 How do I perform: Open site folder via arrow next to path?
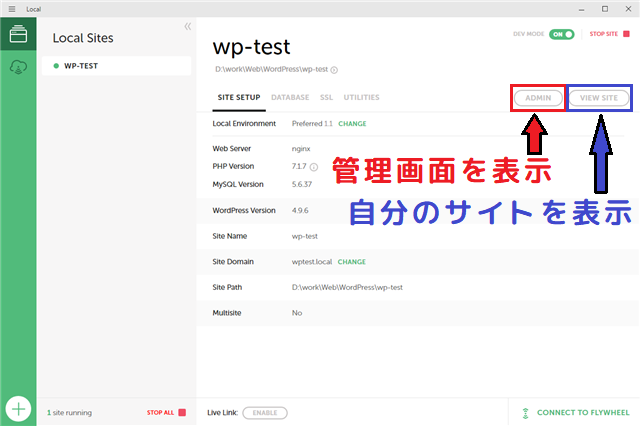pos(334,70)
